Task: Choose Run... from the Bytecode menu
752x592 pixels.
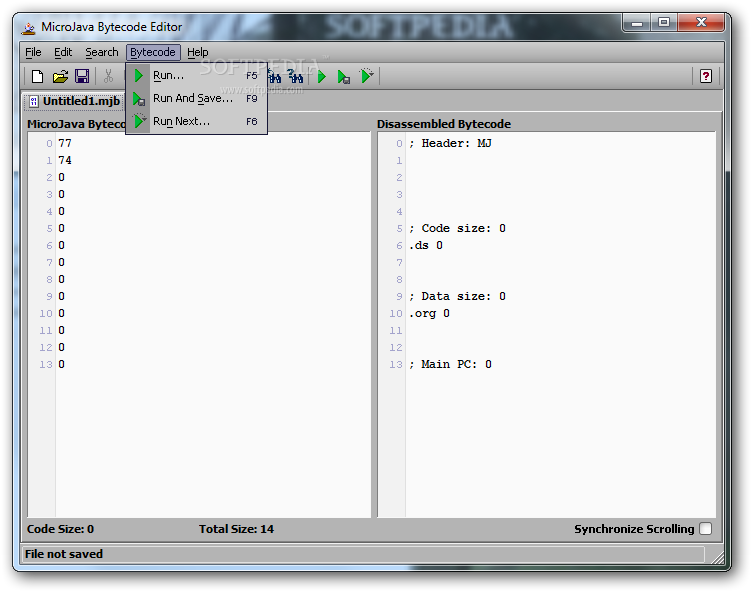Action: tap(196, 76)
